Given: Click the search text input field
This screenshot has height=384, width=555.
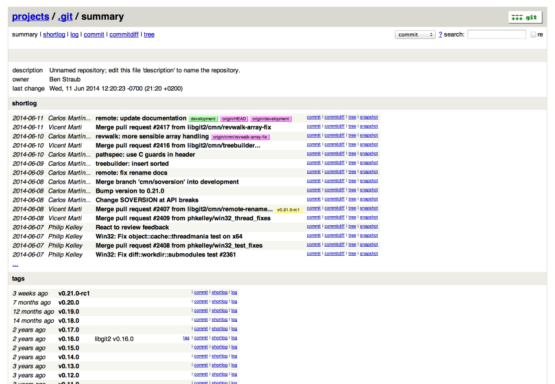Looking at the screenshot, I should tap(497, 34).
